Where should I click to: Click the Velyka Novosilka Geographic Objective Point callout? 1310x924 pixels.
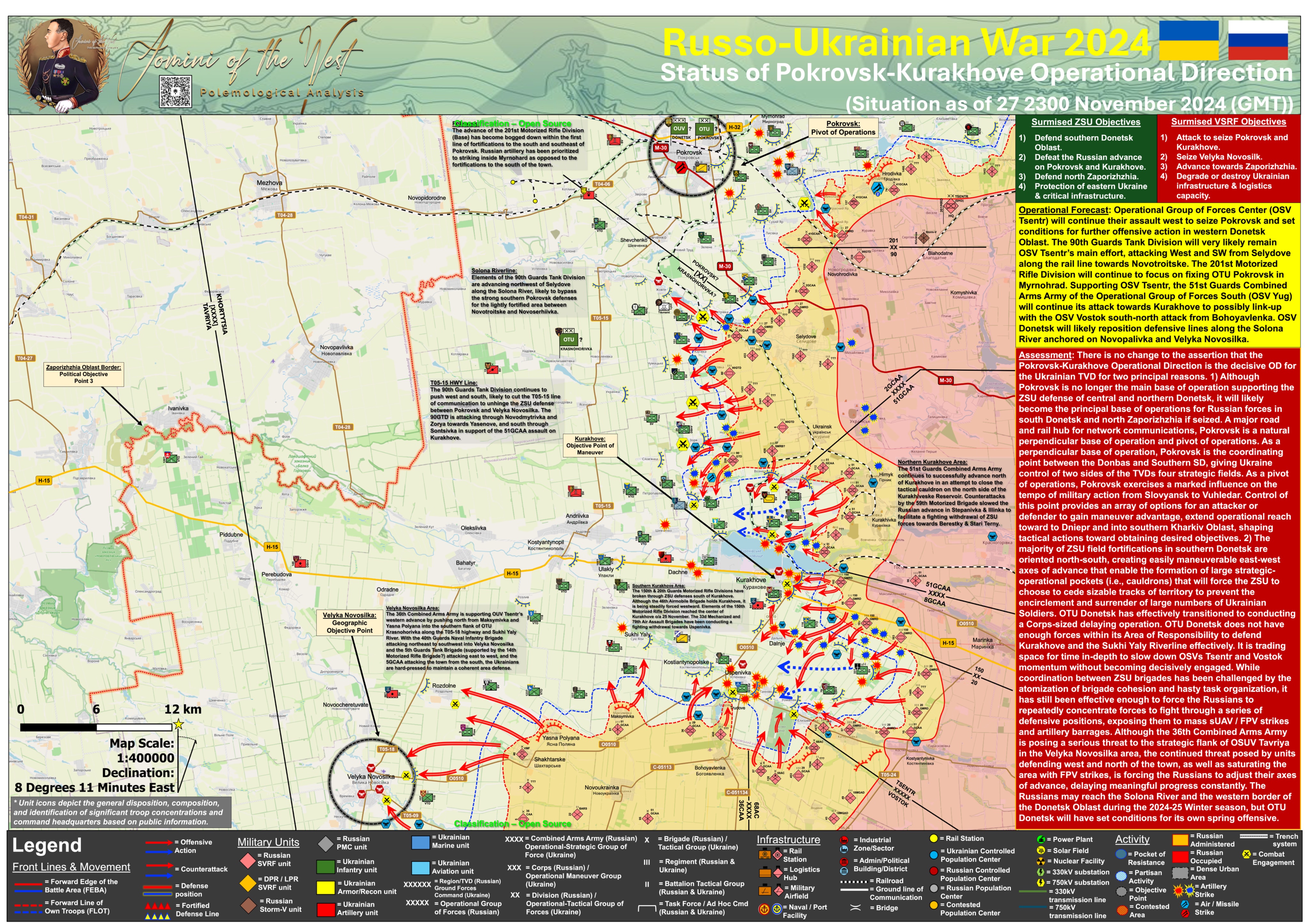coord(349,623)
